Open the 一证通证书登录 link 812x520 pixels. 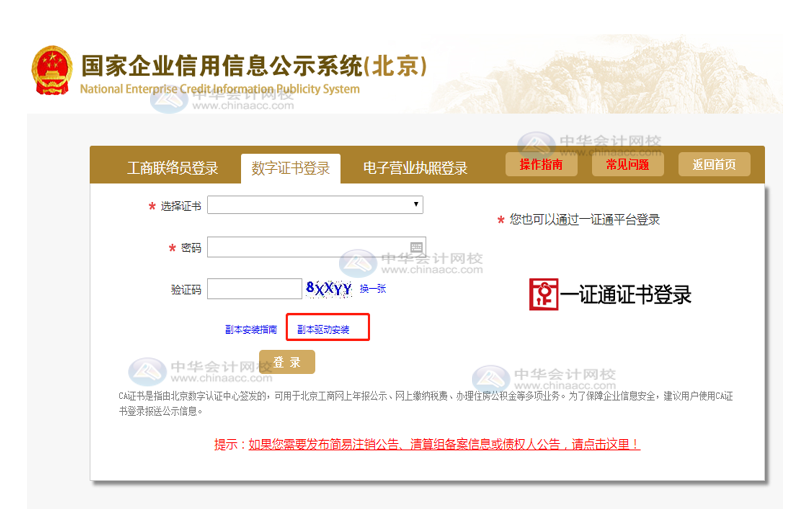[626, 295]
